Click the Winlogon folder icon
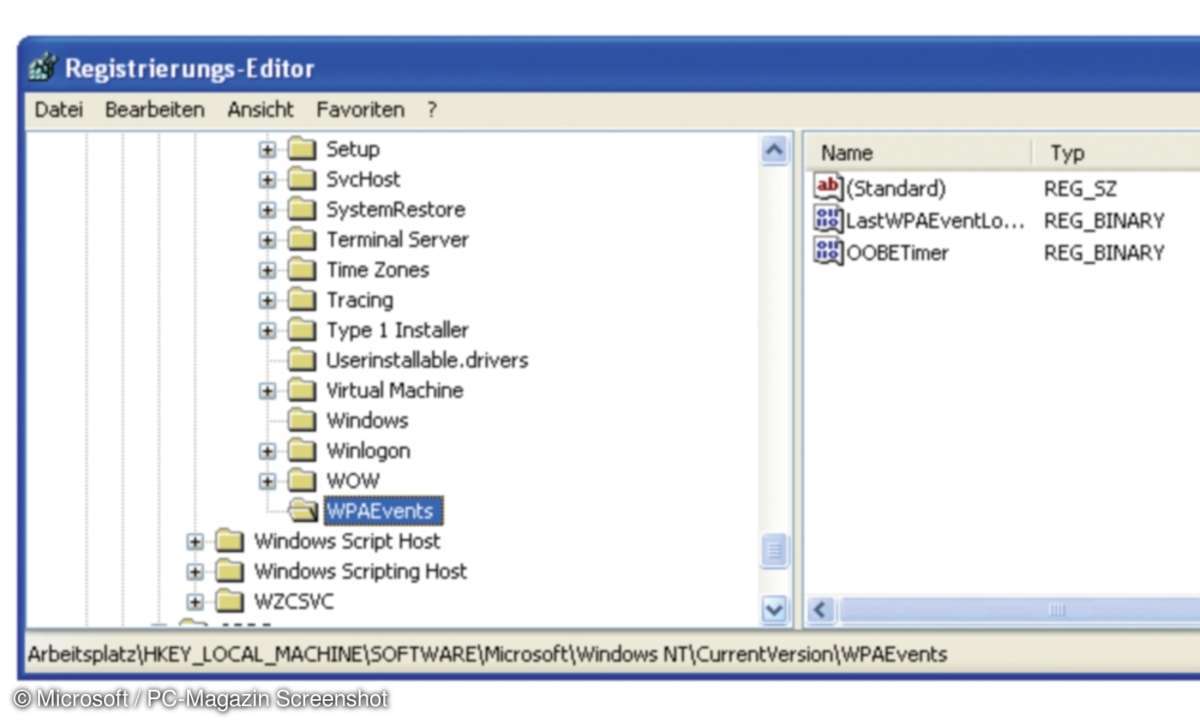 (302, 451)
